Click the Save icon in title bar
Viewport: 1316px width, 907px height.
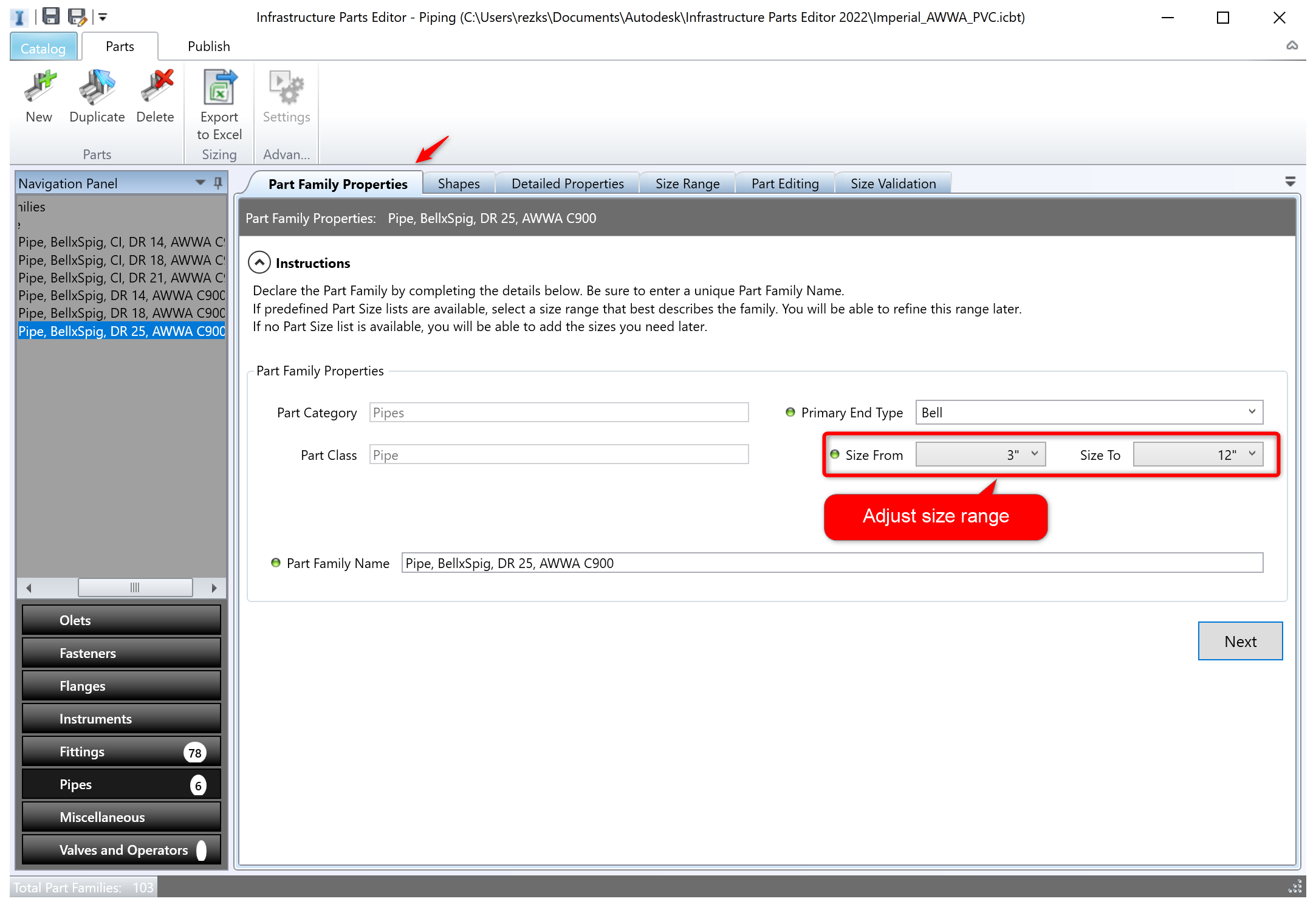50,16
